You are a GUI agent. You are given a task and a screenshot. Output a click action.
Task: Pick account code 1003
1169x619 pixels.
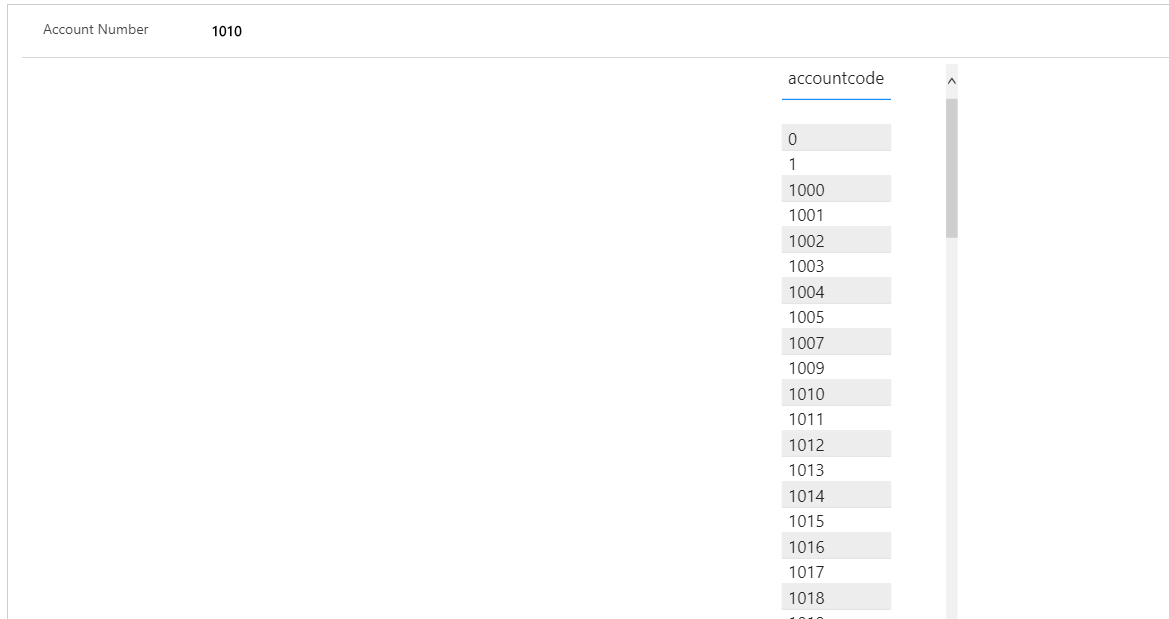(835, 265)
